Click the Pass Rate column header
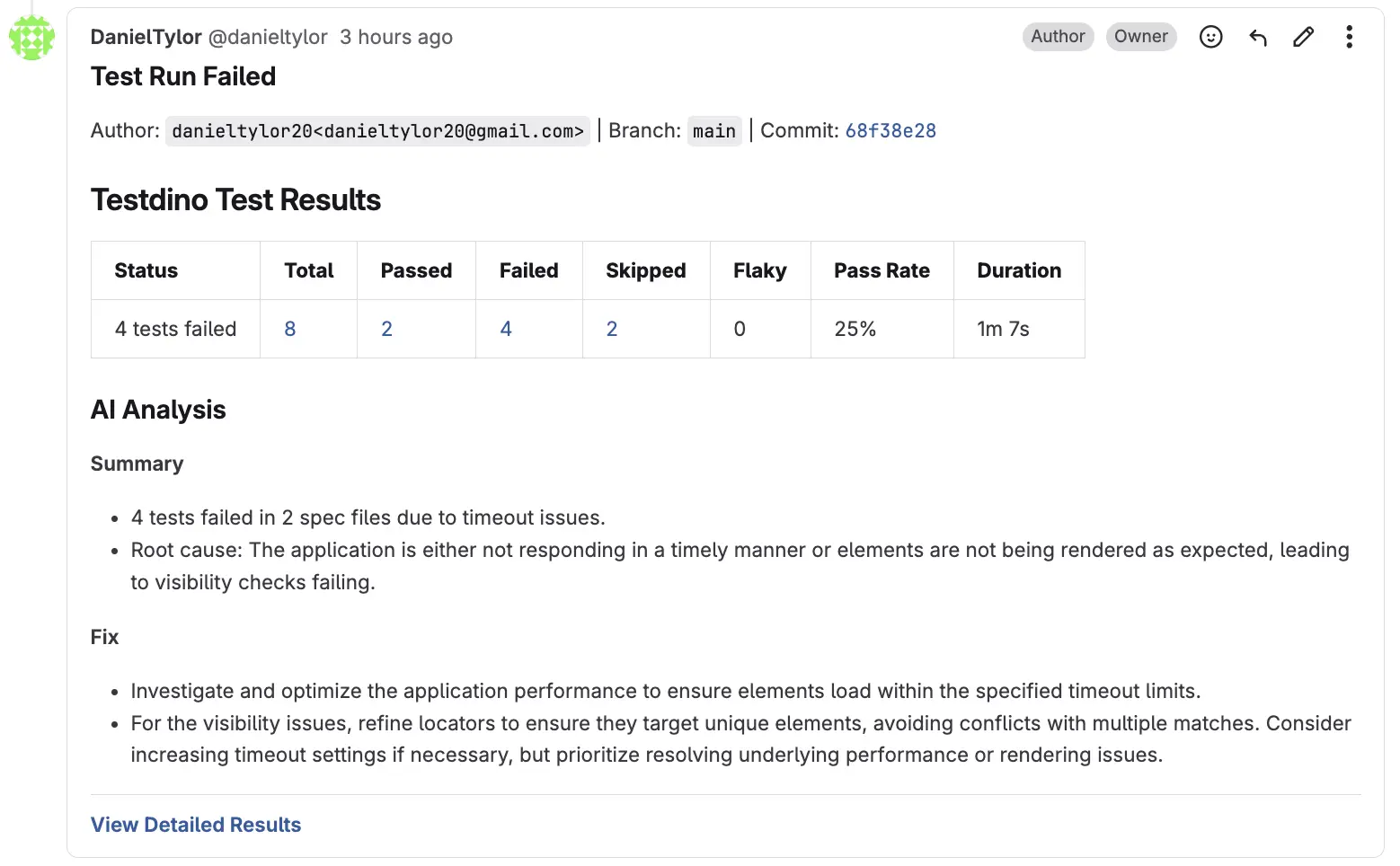 pyautogui.click(x=882, y=270)
